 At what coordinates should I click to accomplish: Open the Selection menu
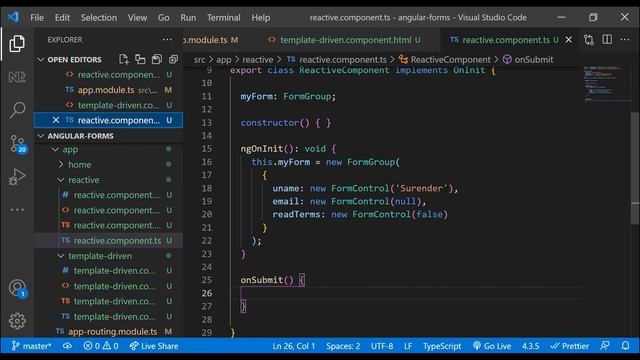99,18
